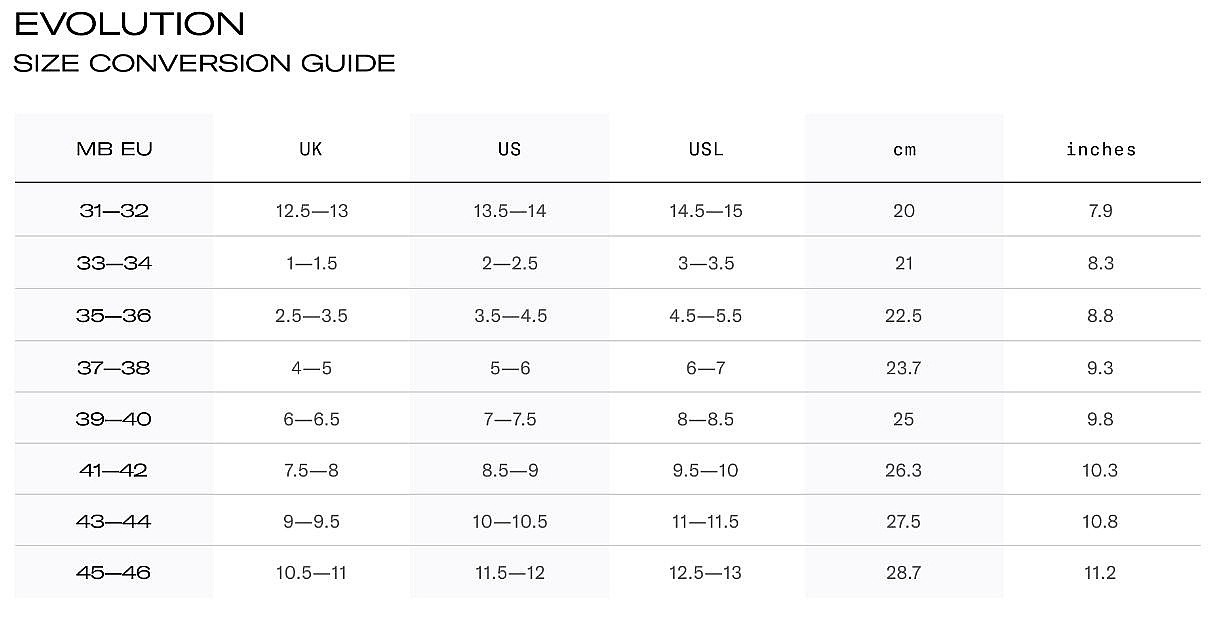Click the 12.5—13 UK size cell
The height and width of the screenshot is (636, 1225).
coord(311,211)
